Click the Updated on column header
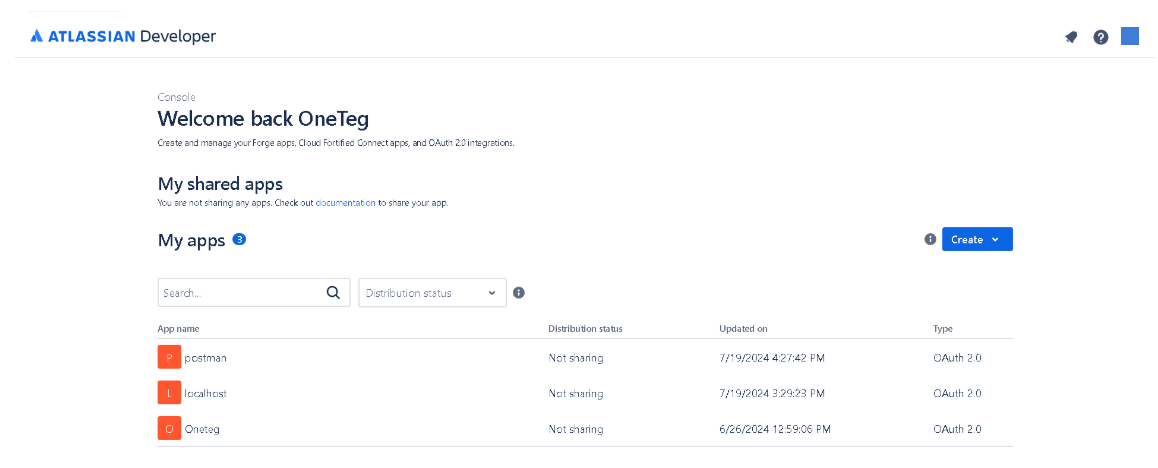Viewport: 1158px width, 468px height. tap(743, 329)
